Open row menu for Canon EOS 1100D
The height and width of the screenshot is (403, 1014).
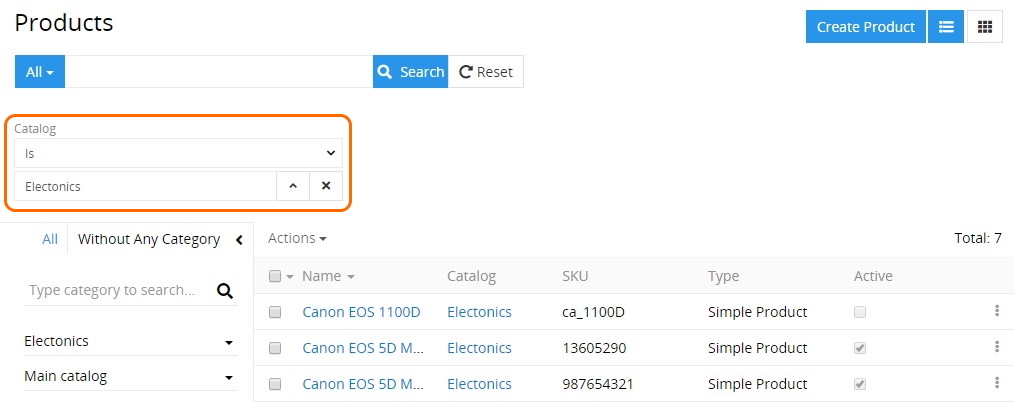coord(996,312)
